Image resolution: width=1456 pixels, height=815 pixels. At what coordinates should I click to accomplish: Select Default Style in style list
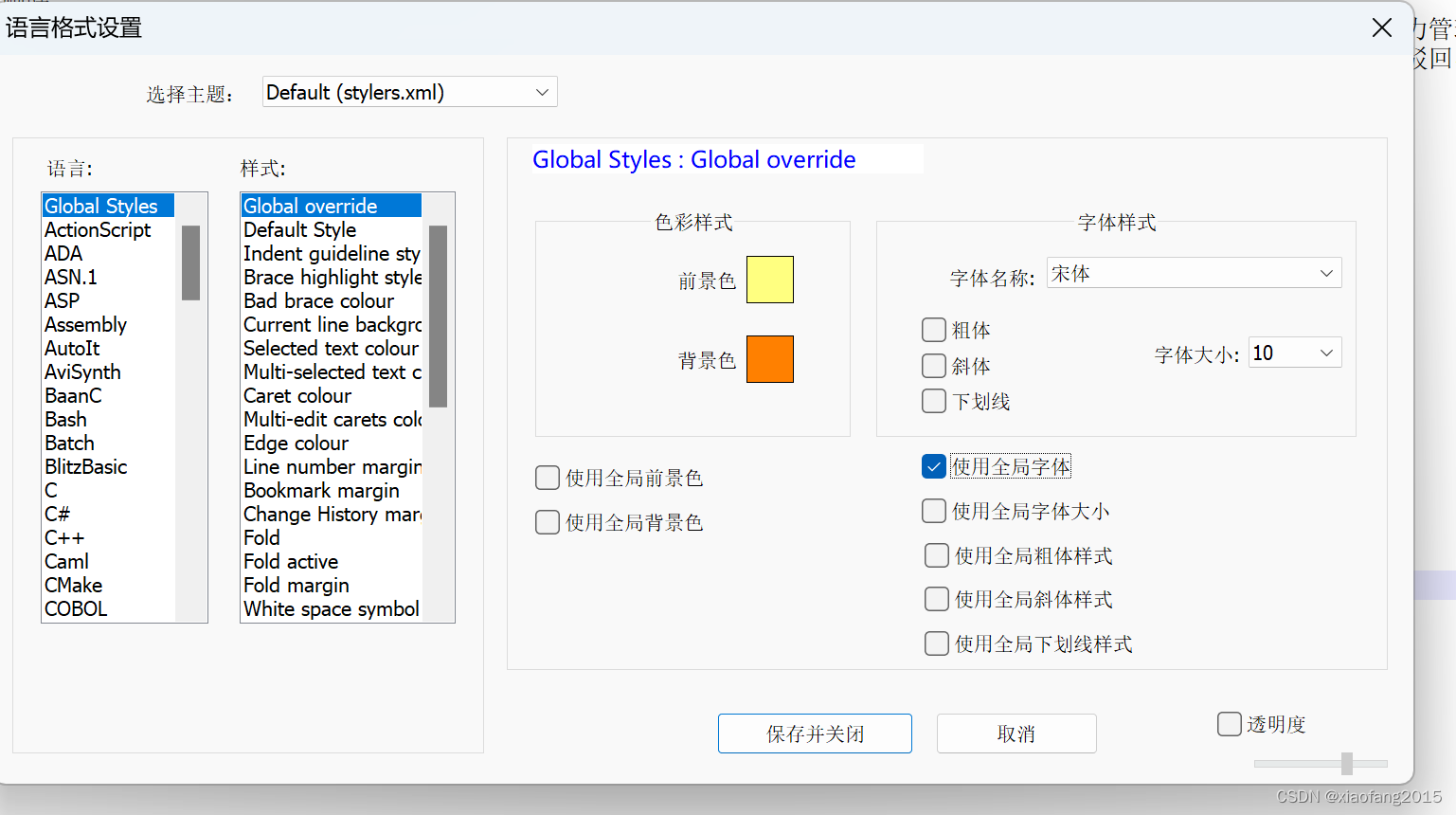332,229
